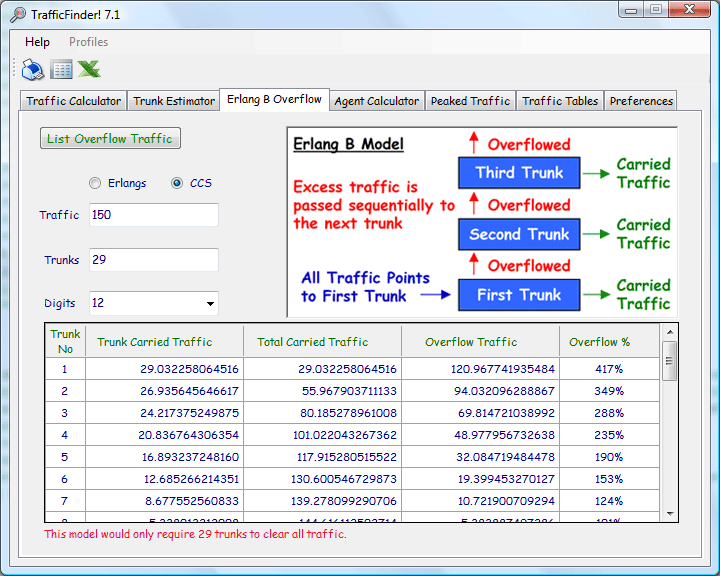Click the Erlang B Model heading
The height and width of the screenshot is (576, 720).
click(x=349, y=144)
